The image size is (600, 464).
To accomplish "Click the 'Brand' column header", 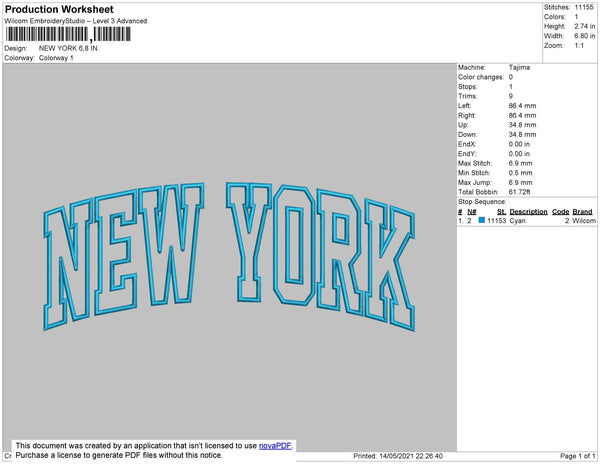I will pyautogui.click(x=582, y=212).
